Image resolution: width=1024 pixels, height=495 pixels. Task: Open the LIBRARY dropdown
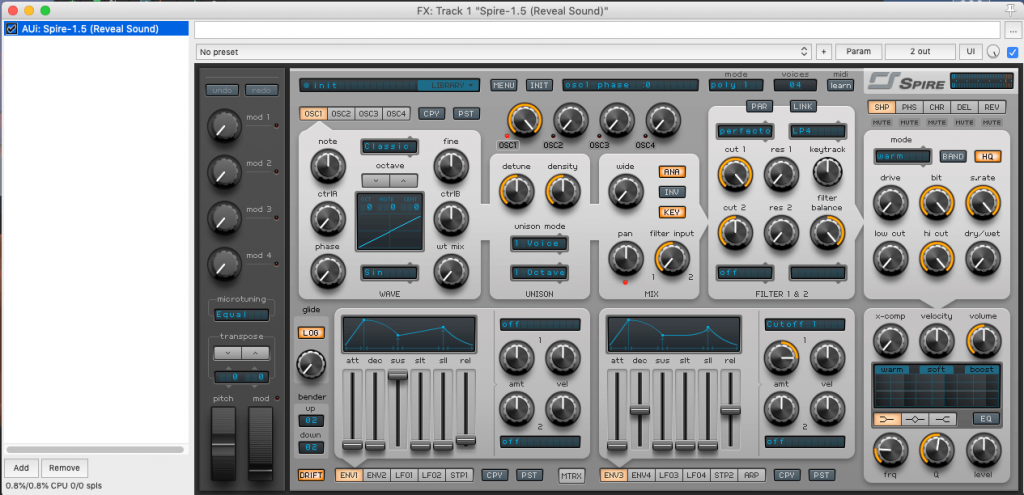pos(447,85)
